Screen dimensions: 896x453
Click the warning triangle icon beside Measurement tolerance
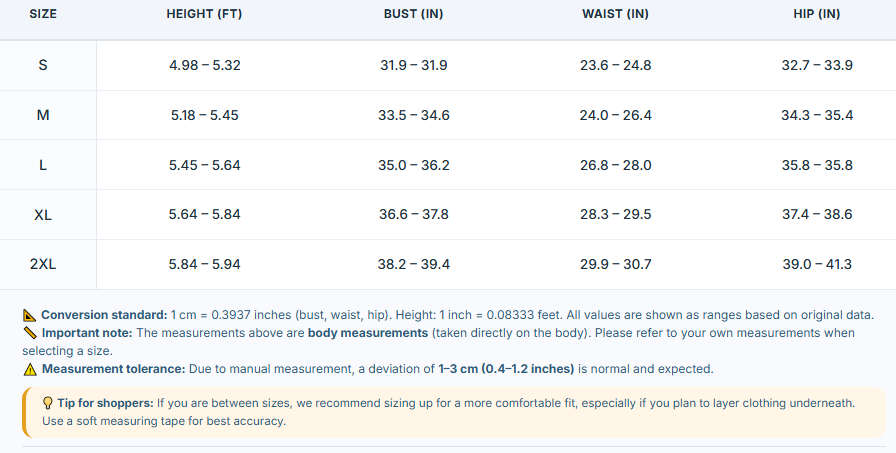30,370
